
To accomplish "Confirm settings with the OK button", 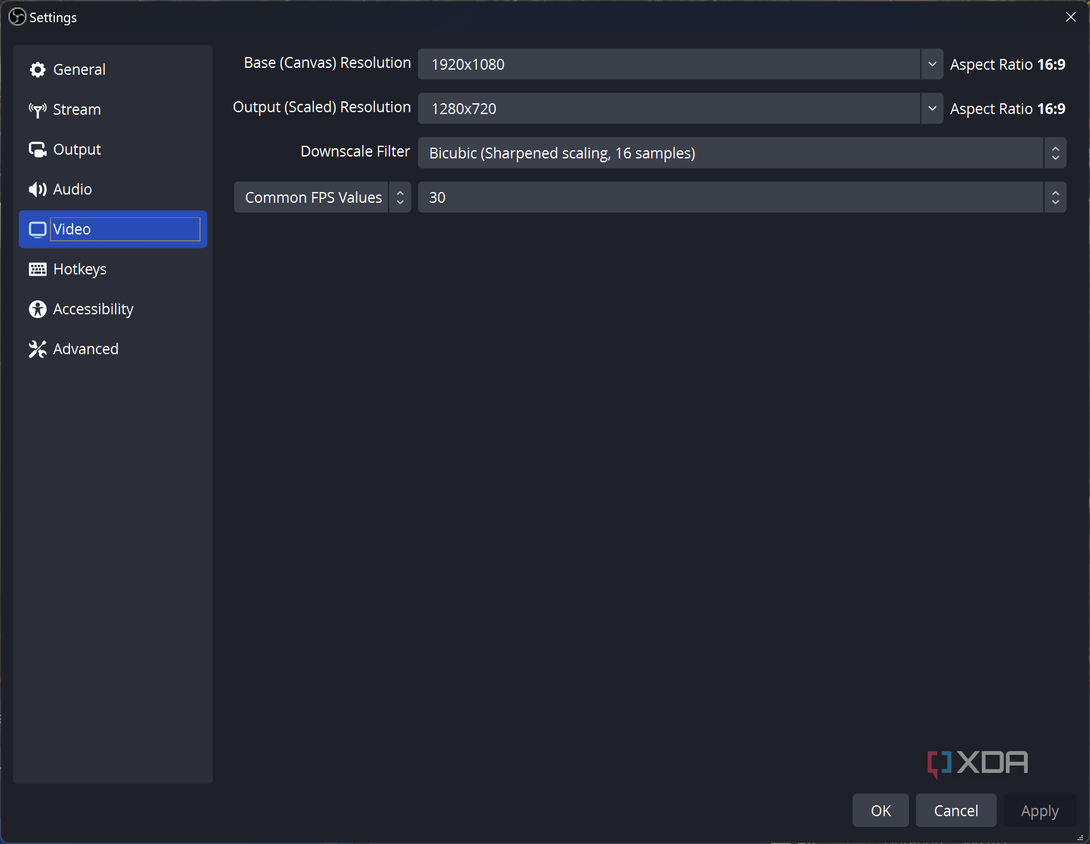I will click(881, 811).
